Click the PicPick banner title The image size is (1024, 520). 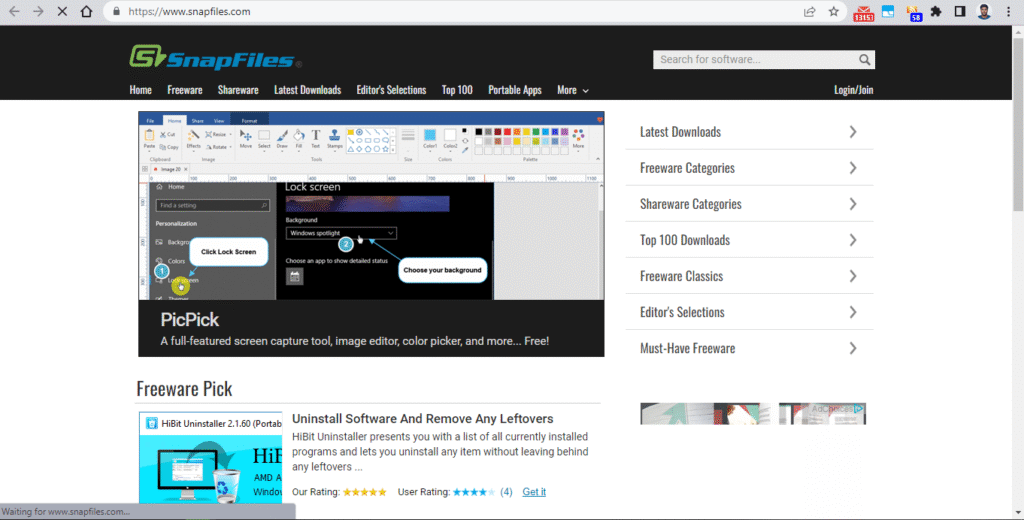189,319
